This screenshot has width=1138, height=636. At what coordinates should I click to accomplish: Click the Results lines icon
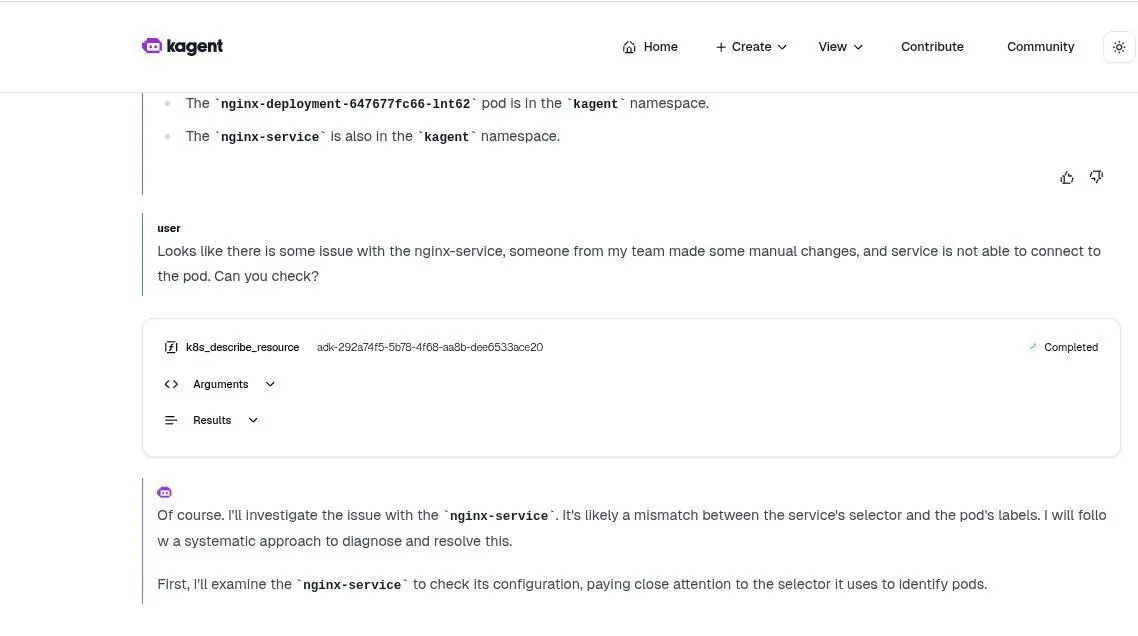click(x=171, y=420)
